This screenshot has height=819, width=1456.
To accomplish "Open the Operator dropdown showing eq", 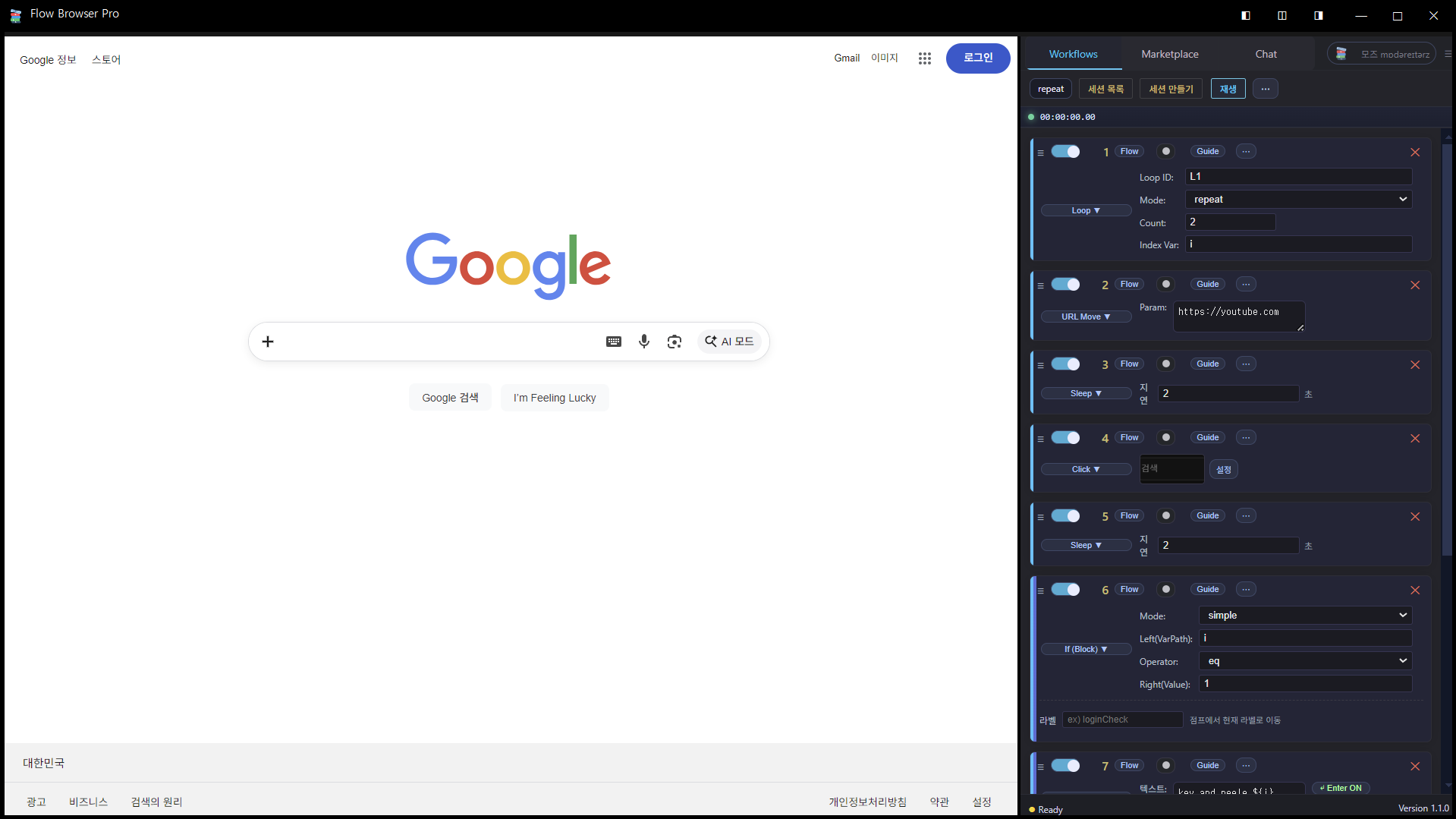I will 1303,660.
